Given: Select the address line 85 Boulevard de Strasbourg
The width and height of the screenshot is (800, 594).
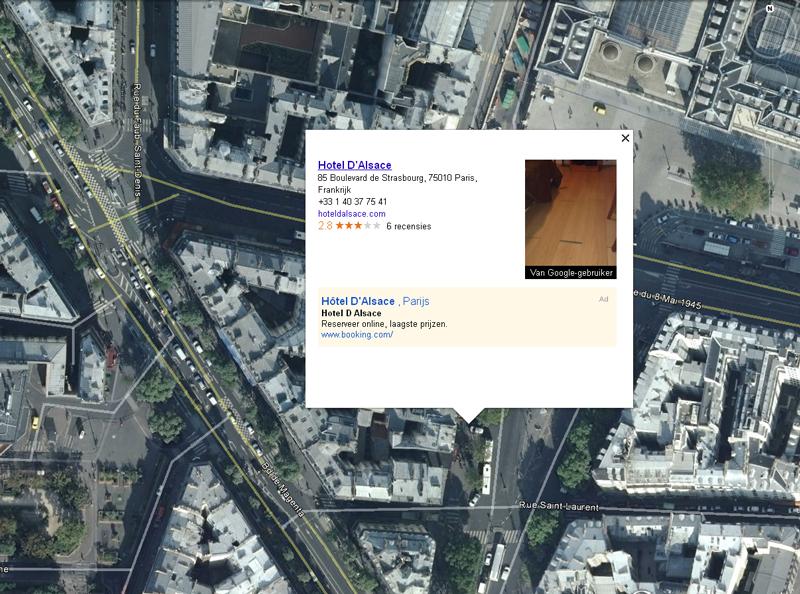Looking at the screenshot, I should (397, 178).
